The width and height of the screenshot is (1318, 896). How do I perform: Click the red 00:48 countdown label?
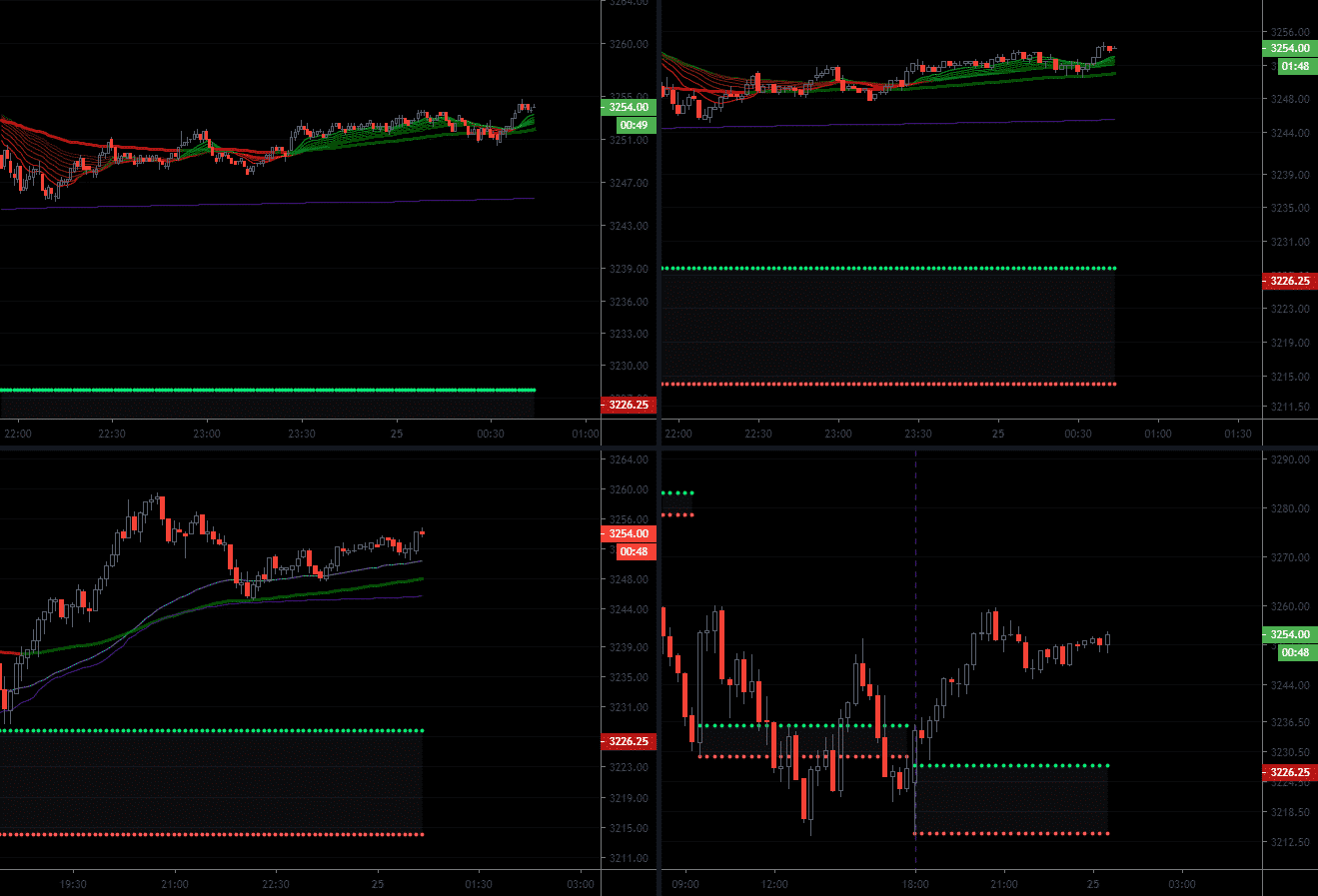(x=634, y=551)
